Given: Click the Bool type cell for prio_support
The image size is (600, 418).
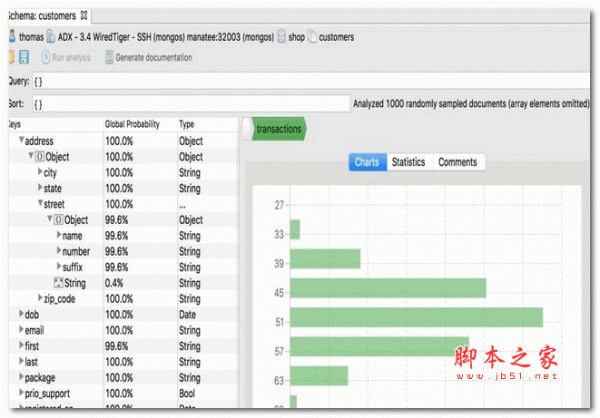Looking at the screenshot, I should point(187,393).
